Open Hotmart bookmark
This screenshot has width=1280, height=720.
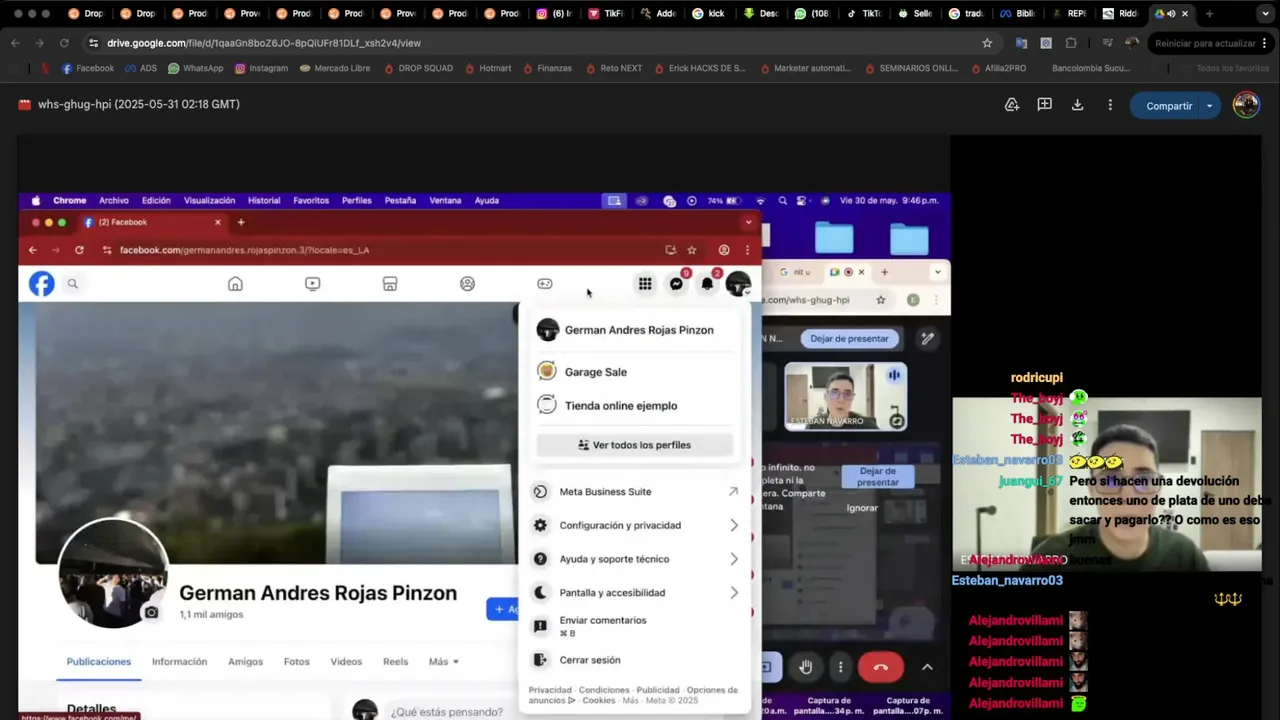(488, 68)
